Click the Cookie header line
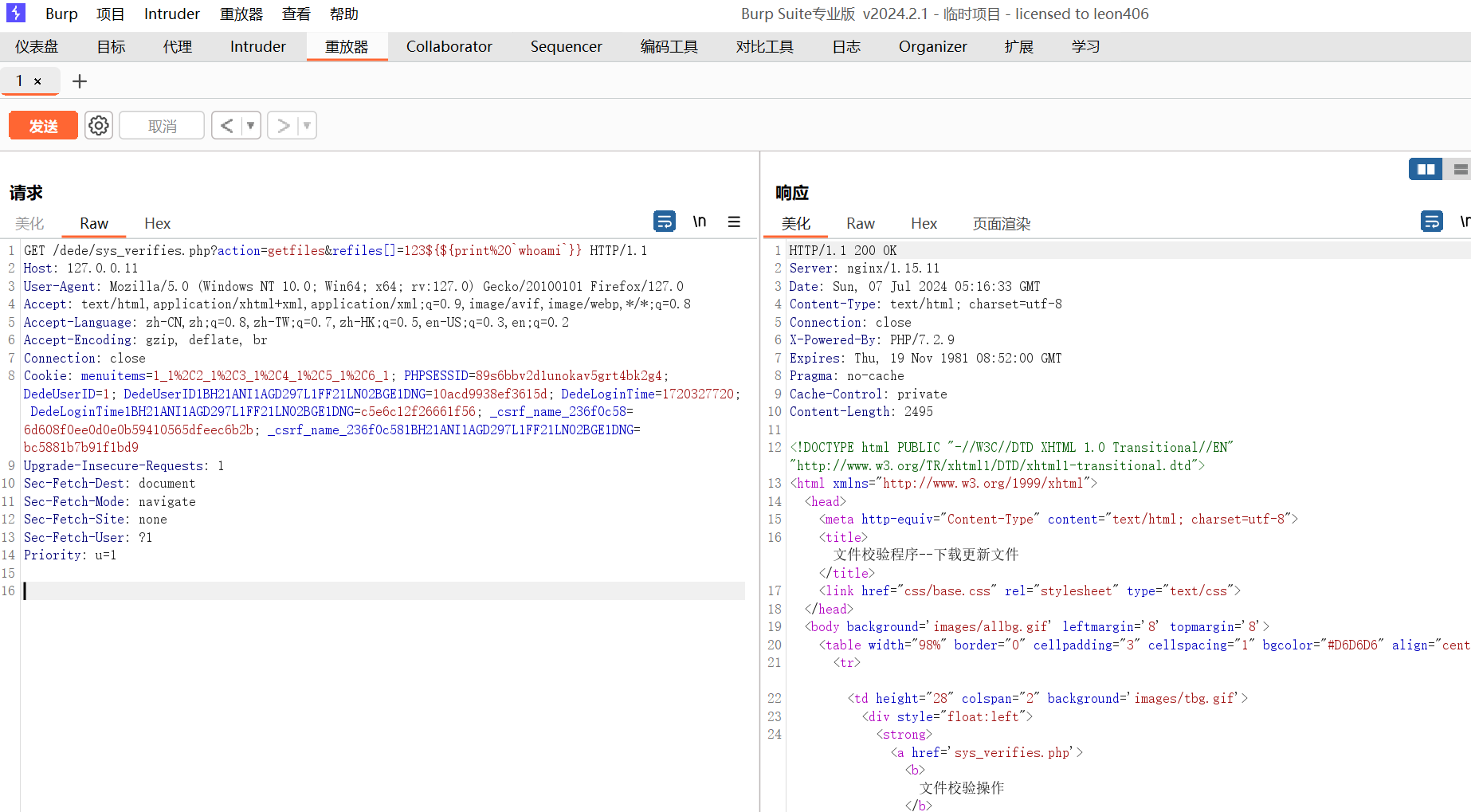 pyautogui.click(x=382, y=412)
